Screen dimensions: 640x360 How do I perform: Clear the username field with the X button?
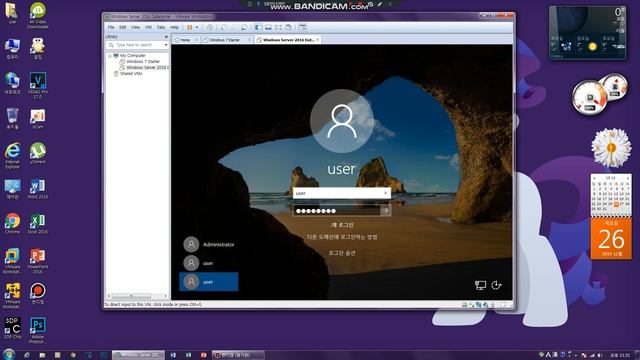pyautogui.click(x=386, y=193)
